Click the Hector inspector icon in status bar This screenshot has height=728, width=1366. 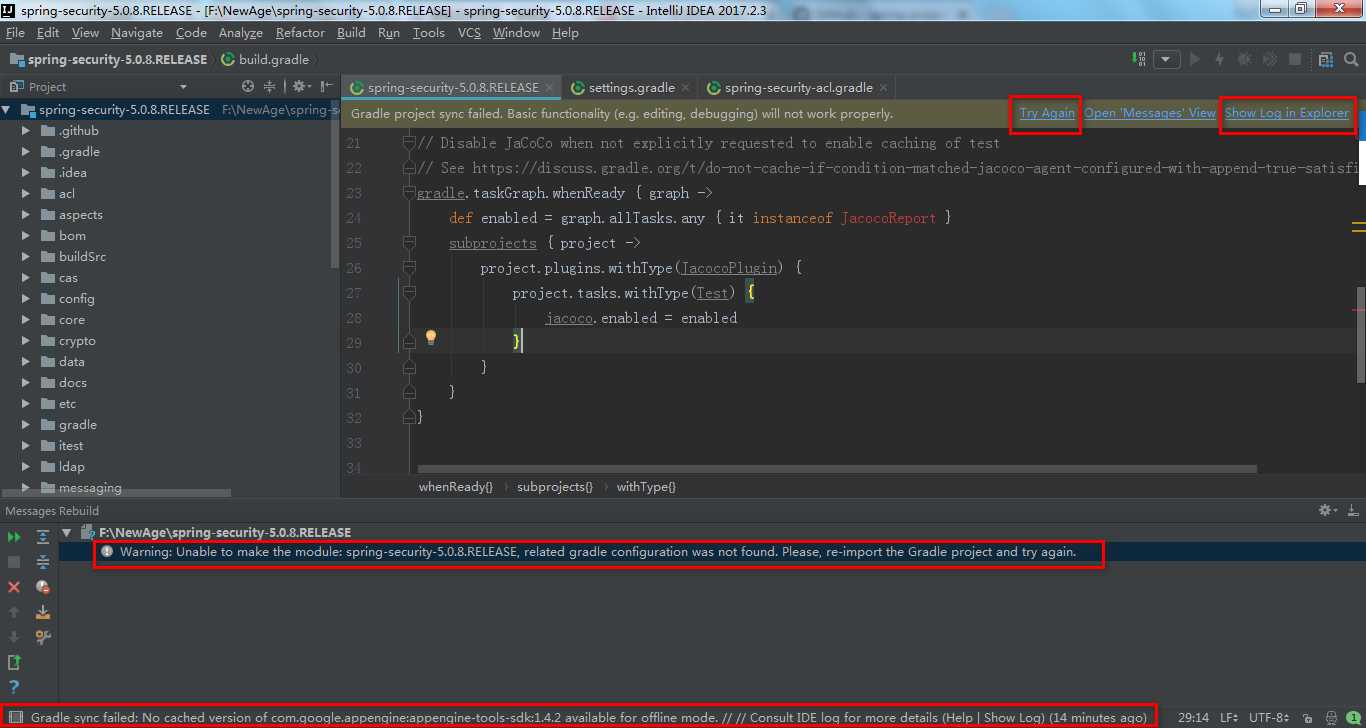(1331, 718)
